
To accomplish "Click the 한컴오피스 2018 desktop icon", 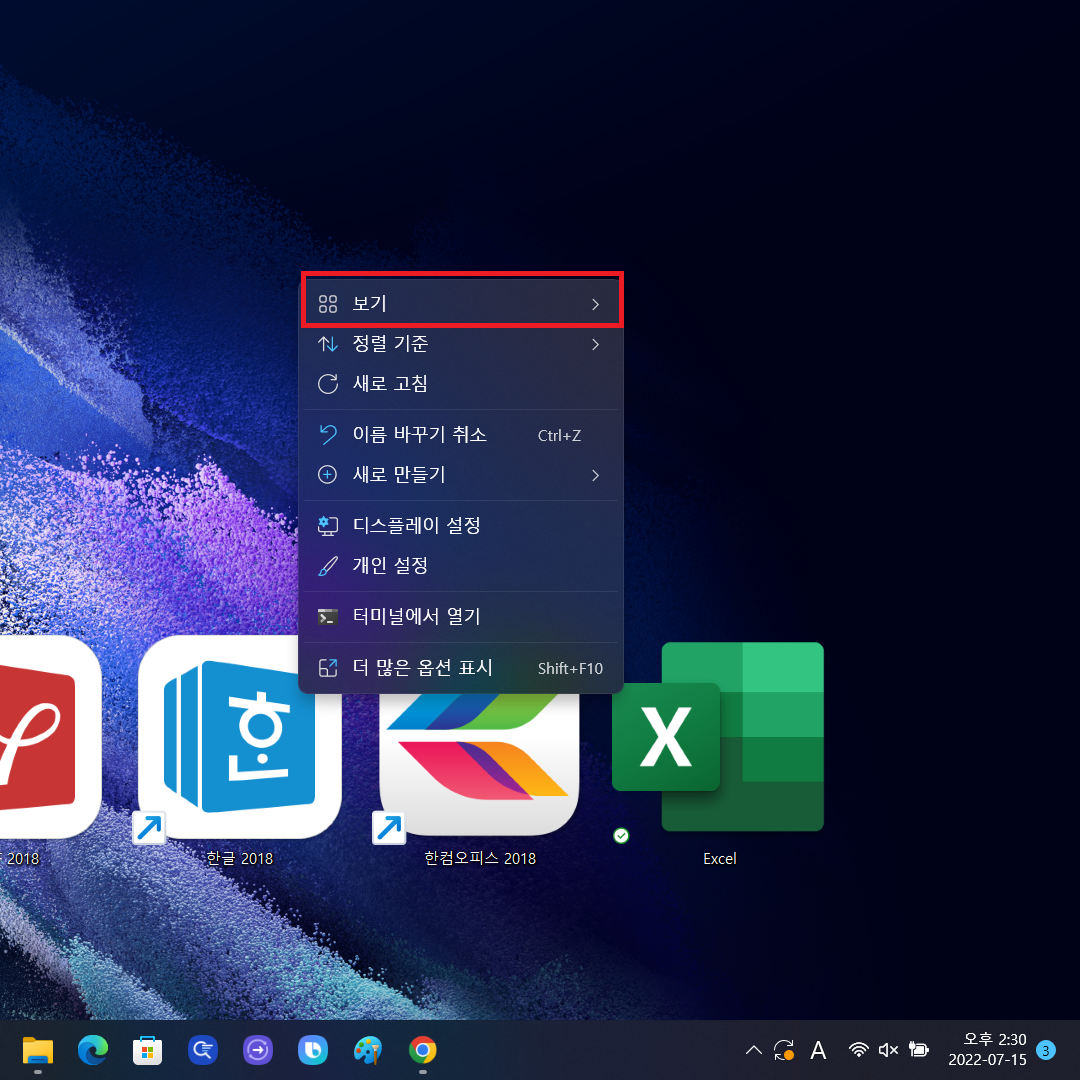I will coord(479,763).
